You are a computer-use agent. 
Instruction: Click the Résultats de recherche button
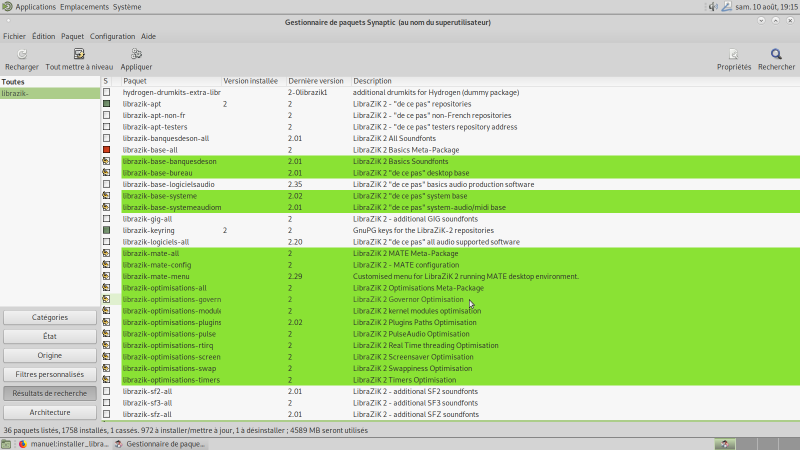point(49,393)
